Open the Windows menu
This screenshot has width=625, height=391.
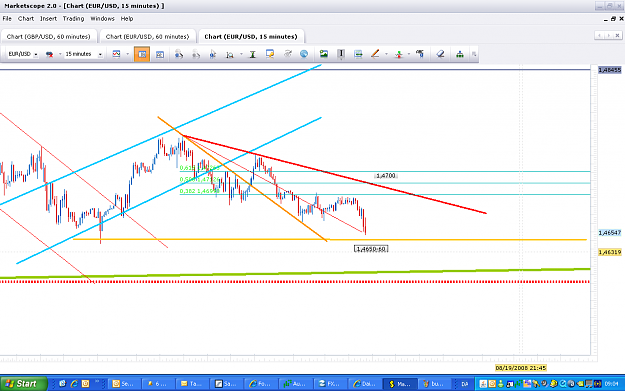(102, 19)
